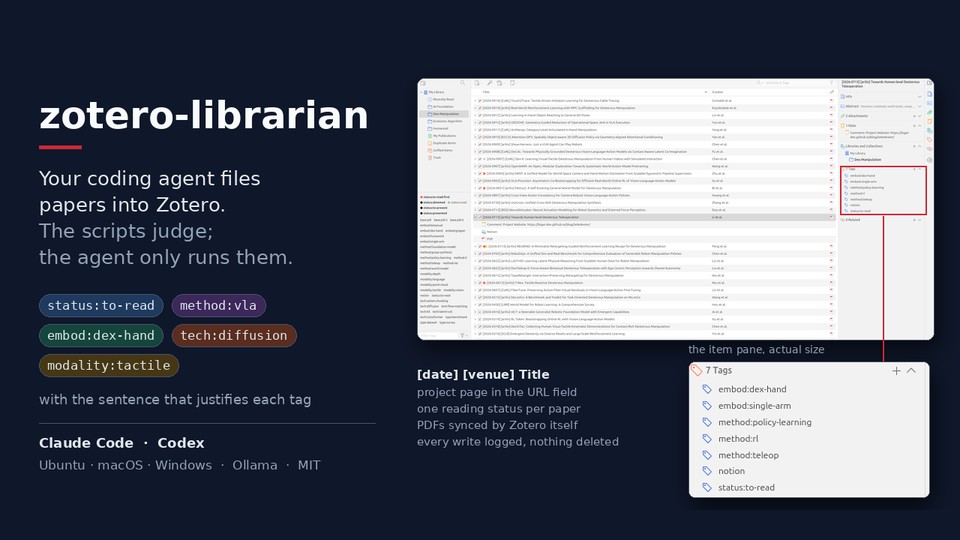Jump to Notes via yellow side navigation icon
This screenshot has width=960, height=540.
[929, 121]
